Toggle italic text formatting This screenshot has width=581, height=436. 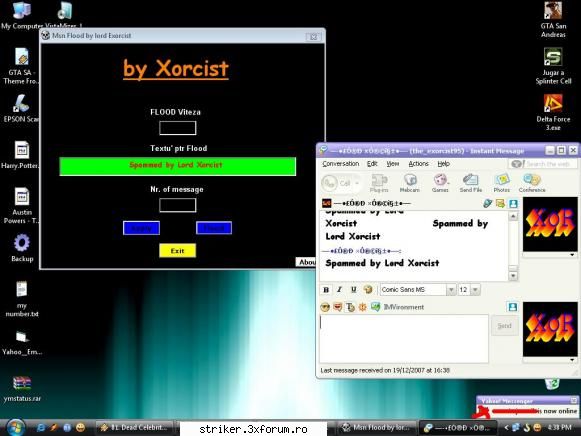tap(339, 290)
